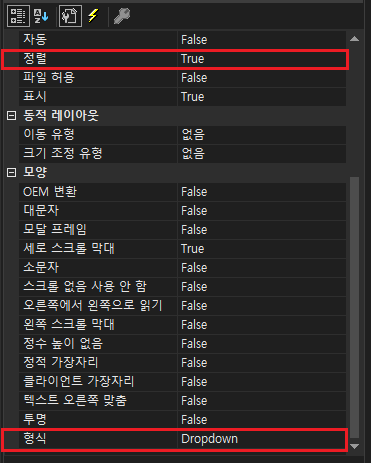Select the 왼쪽 스크롤 막대 property
Screen dimensions: 371x463
[x=69, y=325]
